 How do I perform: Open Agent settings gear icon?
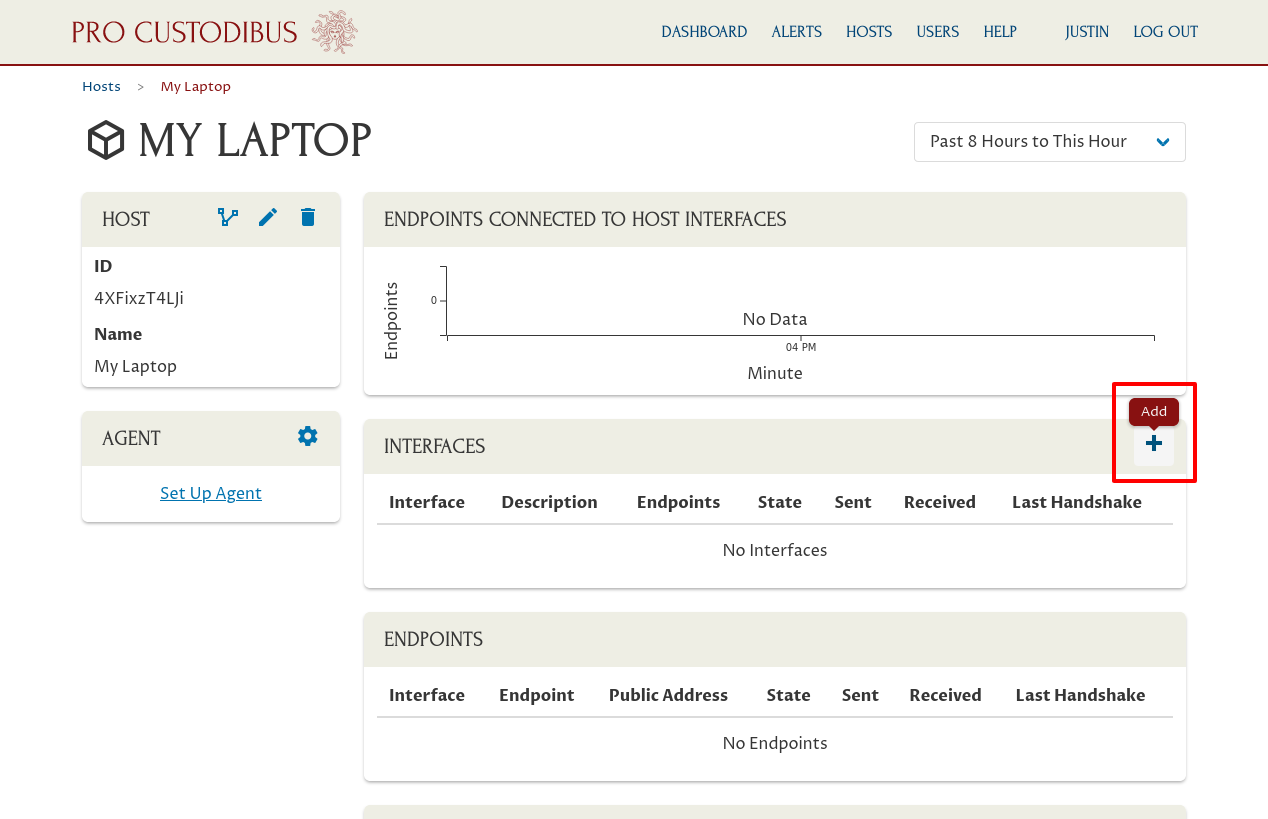coord(308,436)
